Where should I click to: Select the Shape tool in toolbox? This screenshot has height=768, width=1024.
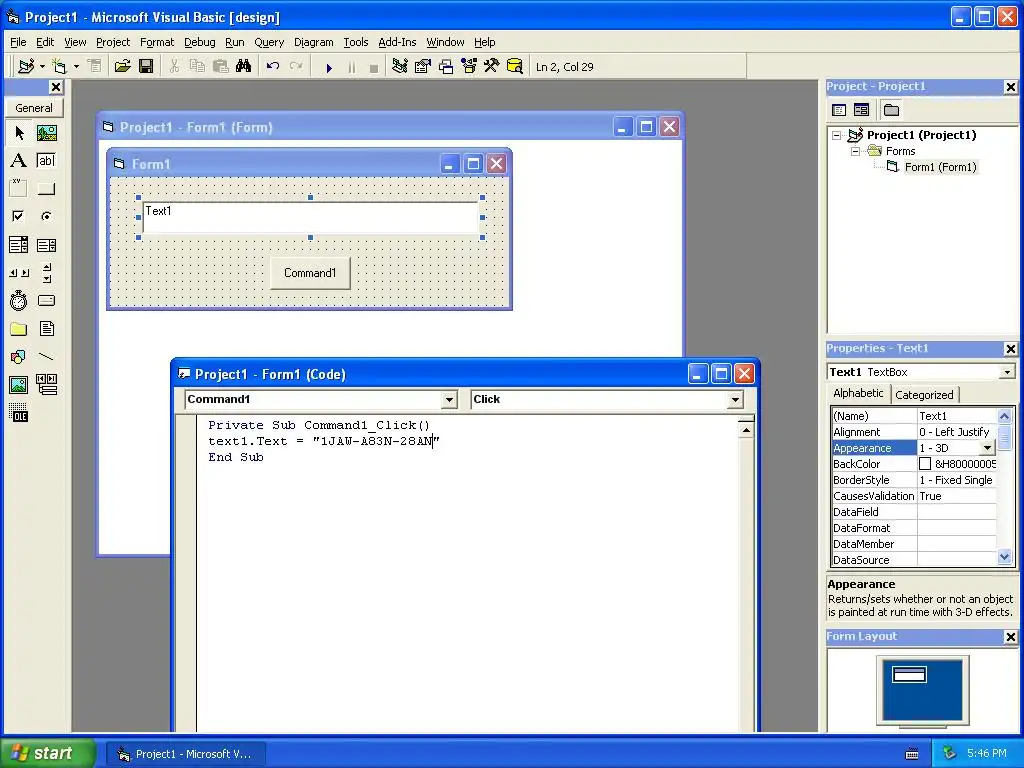pyautogui.click(x=18, y=357)
